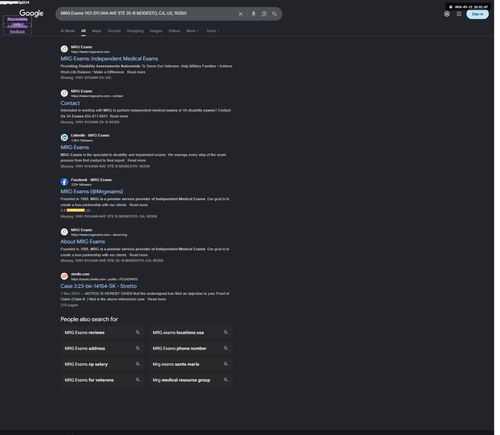
Task: Open Case 2:23-bk-14154-SK Stretto result
Action: coord(98,286)
